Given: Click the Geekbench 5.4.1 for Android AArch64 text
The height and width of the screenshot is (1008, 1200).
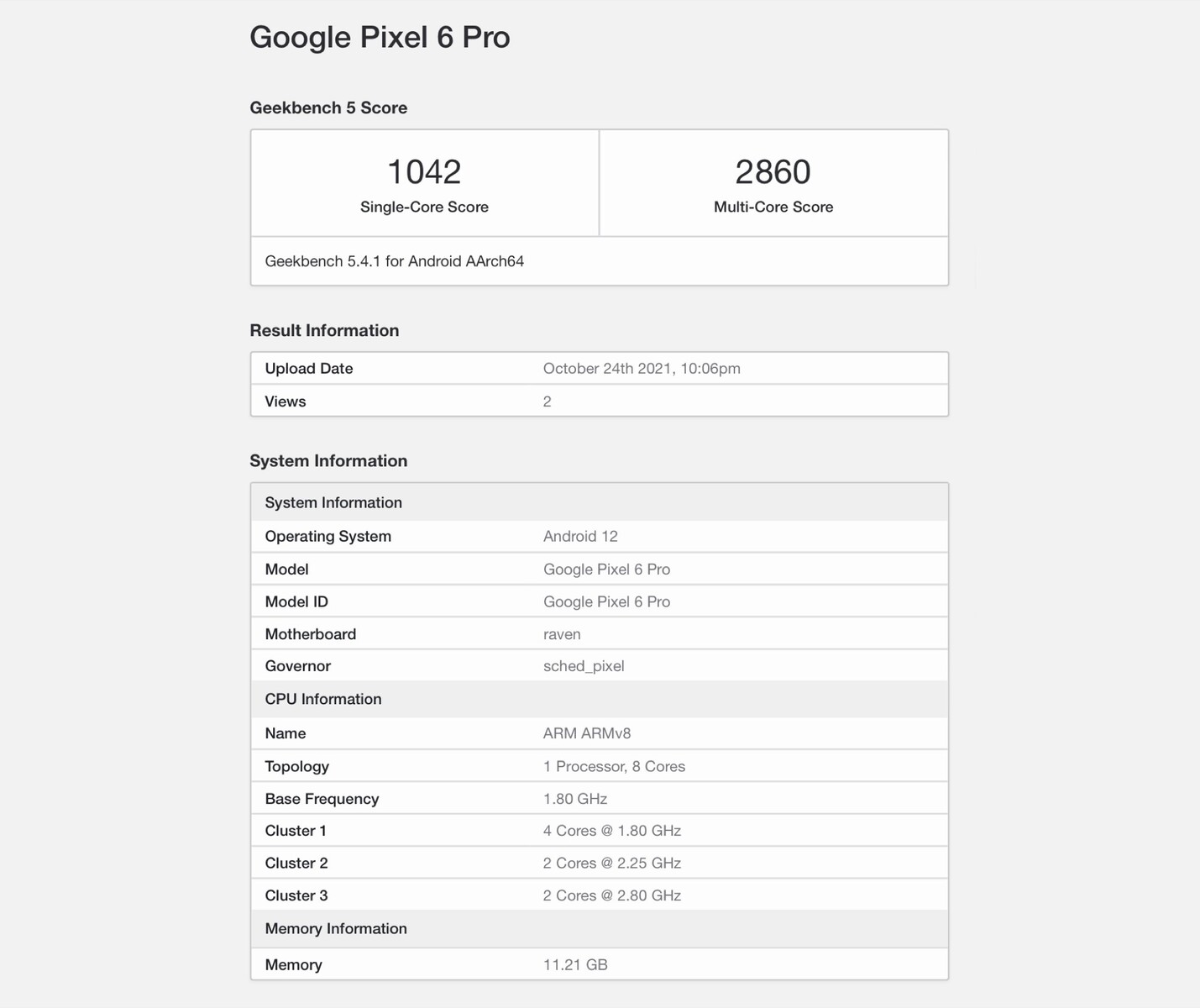Looking at the screenshot, I should [x=394, y=261].
